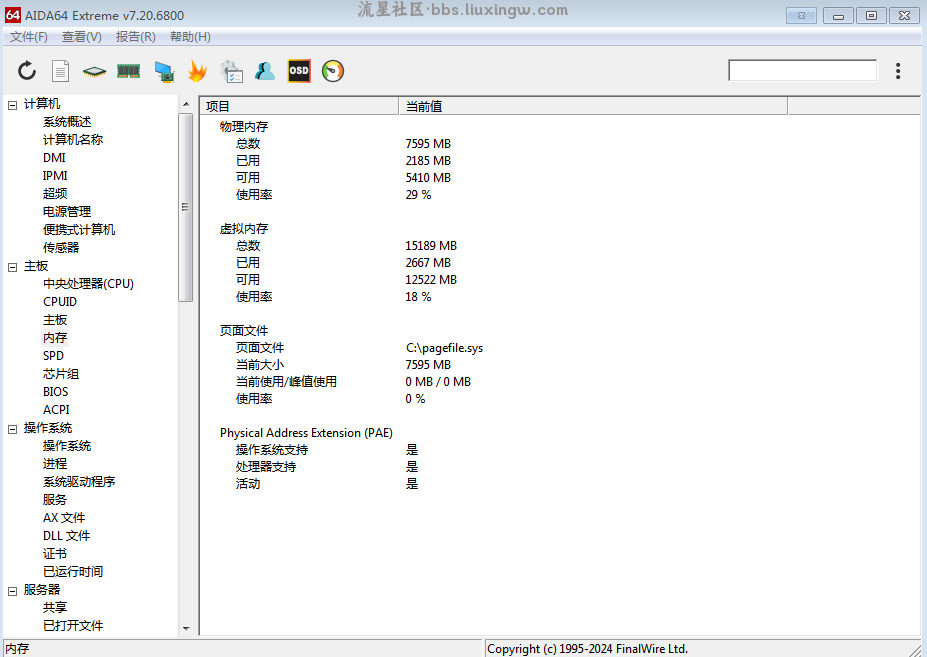Image resolution: width=927 pixels, height=657 pixels.
Task: Click the tree panel scrollbar thumb
Action: pyautogui.click(x=186, y=208)
